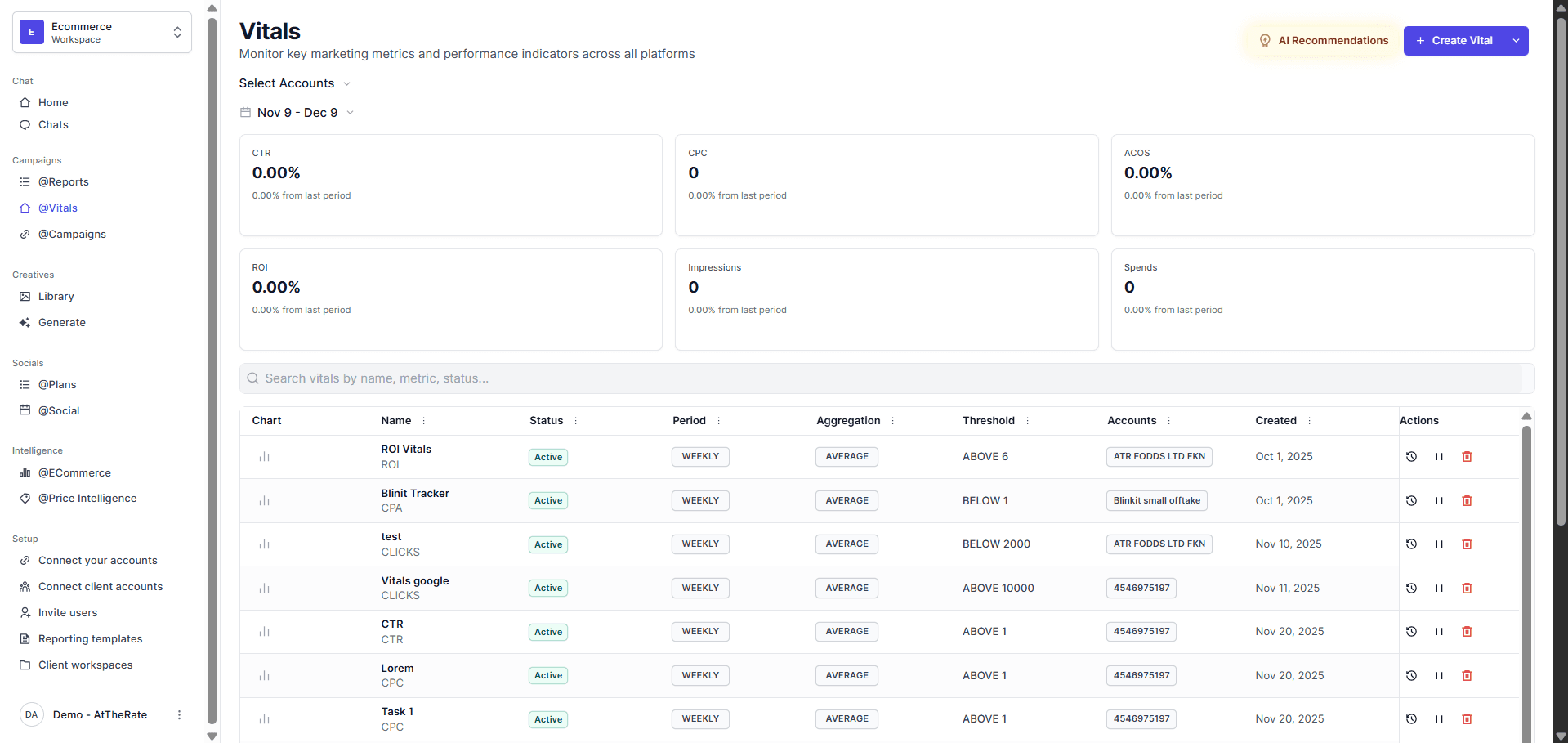Open chart for Vitals google row
1568x743 pixels.
click(264, 589)
